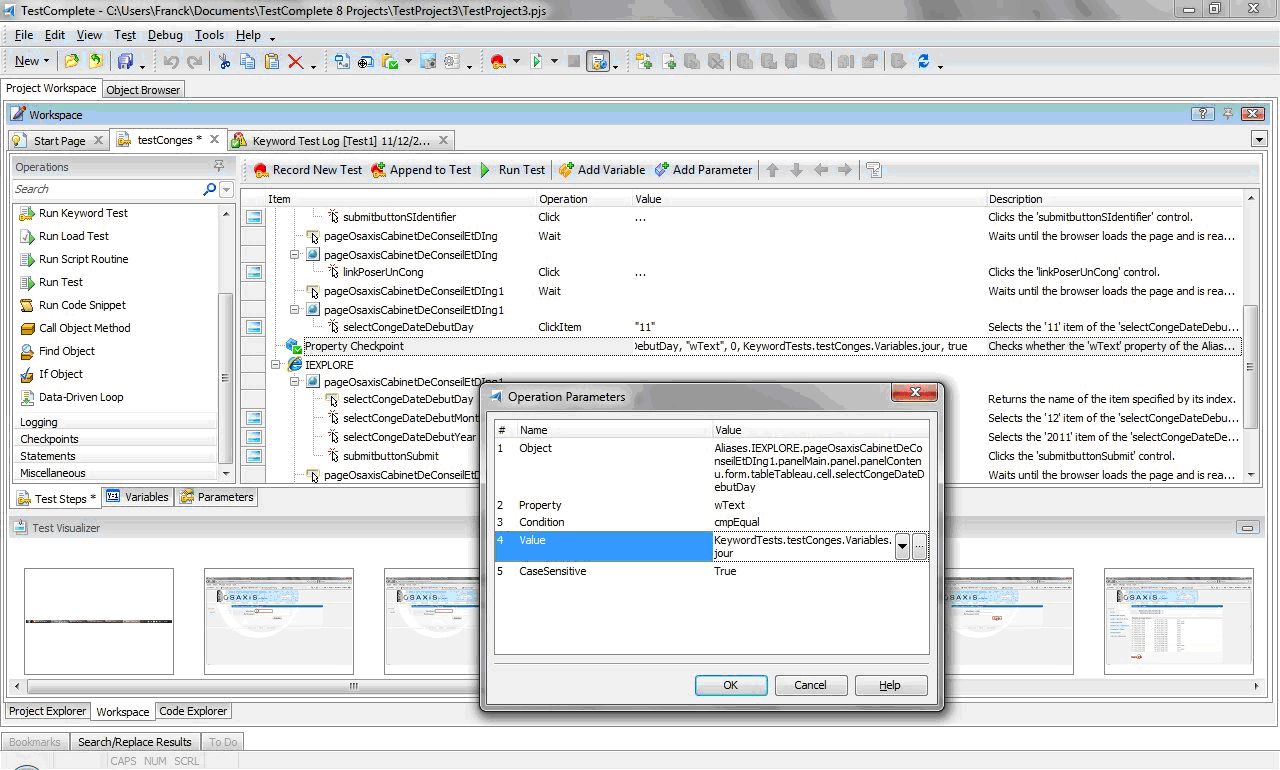1280x770 pixels.
Task: Open the document tabs list dropdown
Action: [x=1258, y=140]
